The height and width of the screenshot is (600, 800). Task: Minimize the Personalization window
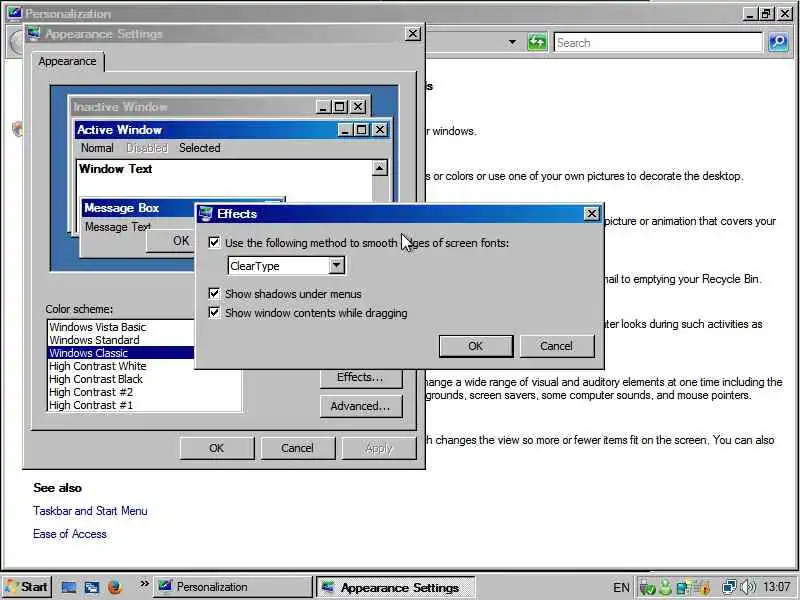(x=748, y=13)
